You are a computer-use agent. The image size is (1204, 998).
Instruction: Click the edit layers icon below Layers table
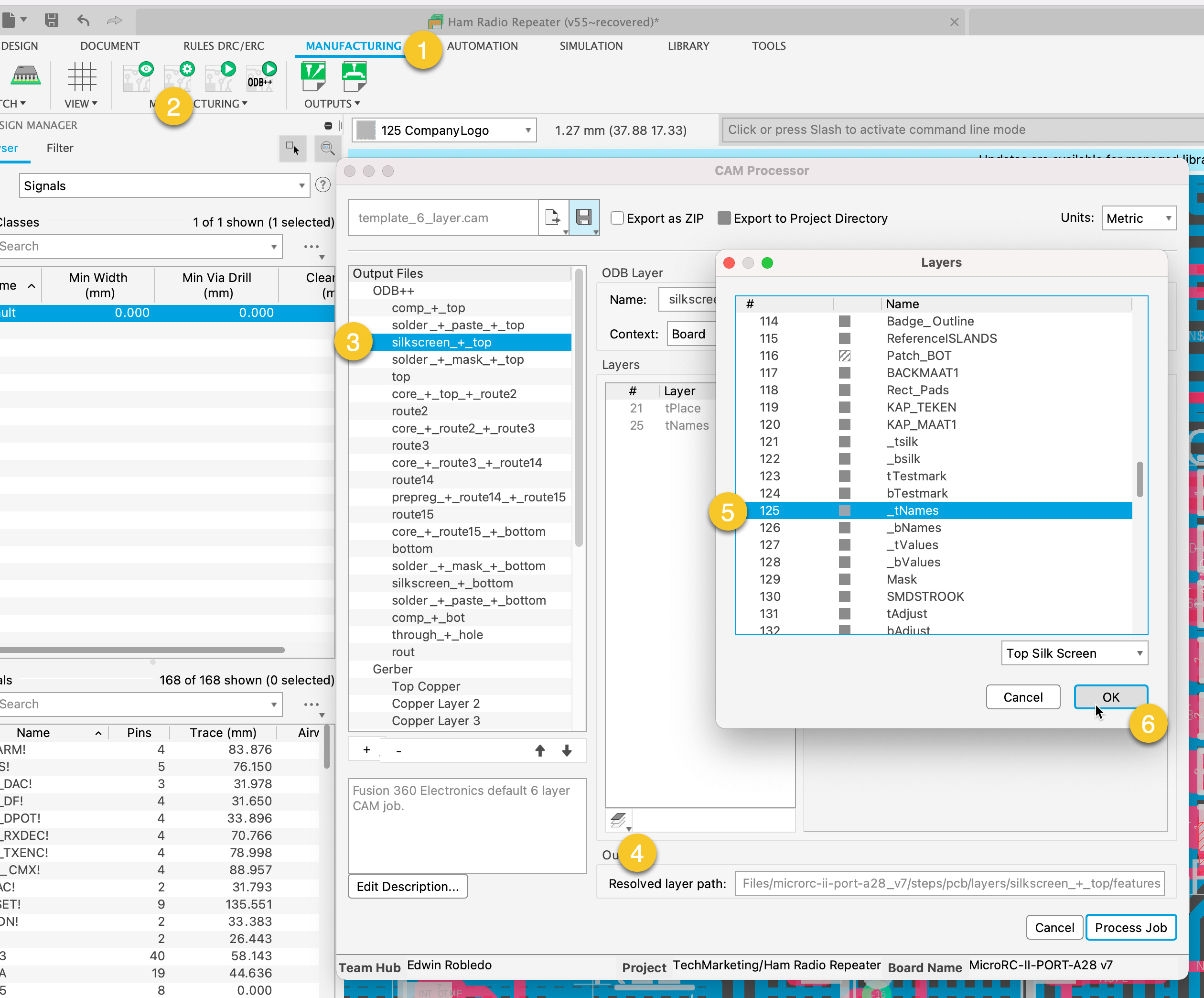click(x=619, y=820)
